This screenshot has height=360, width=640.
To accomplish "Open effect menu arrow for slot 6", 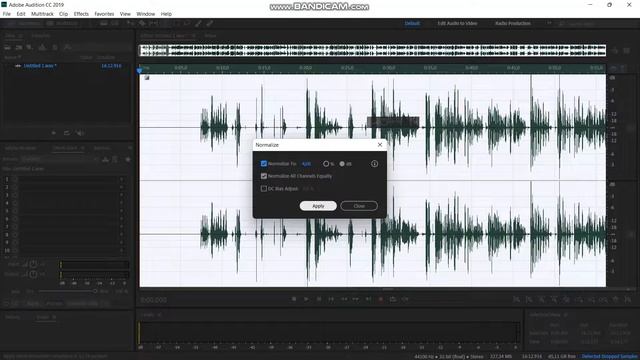I will click(122, 219).
